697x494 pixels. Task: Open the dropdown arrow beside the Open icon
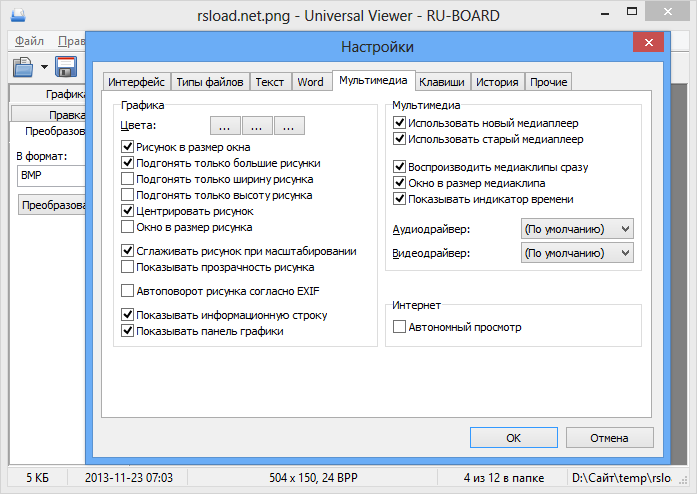click(44, 67)
